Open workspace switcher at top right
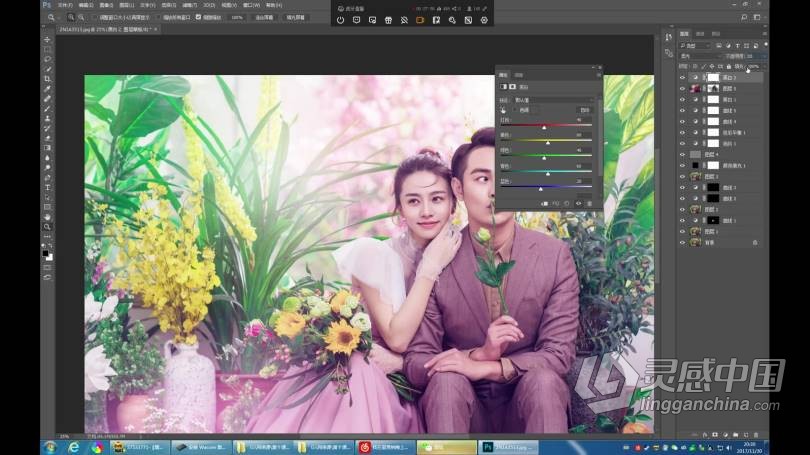This screenshot has height=455, width=810. (757, 17)
